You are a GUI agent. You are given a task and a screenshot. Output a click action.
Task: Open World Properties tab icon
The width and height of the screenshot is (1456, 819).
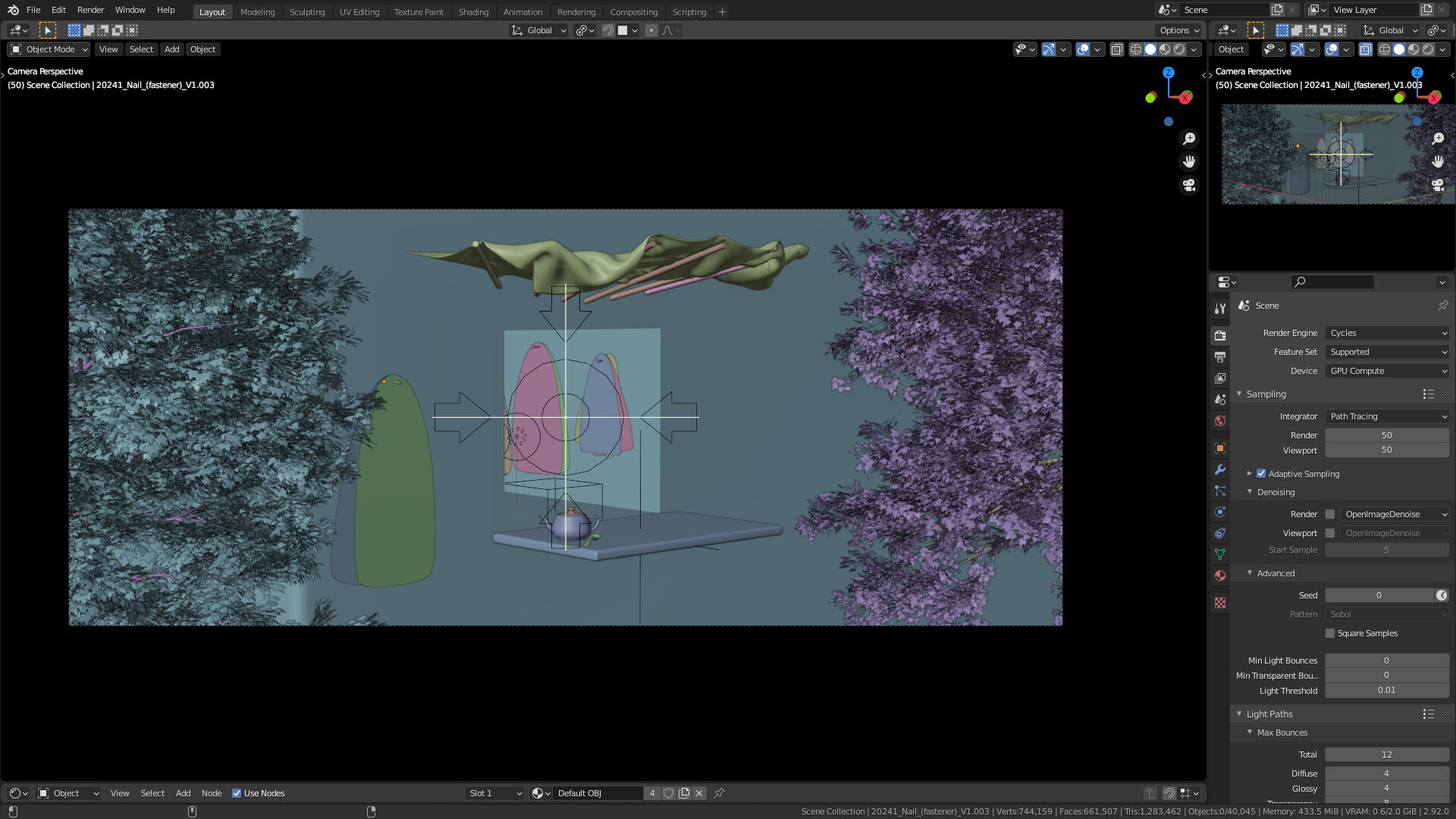(x=1219, y=421)
